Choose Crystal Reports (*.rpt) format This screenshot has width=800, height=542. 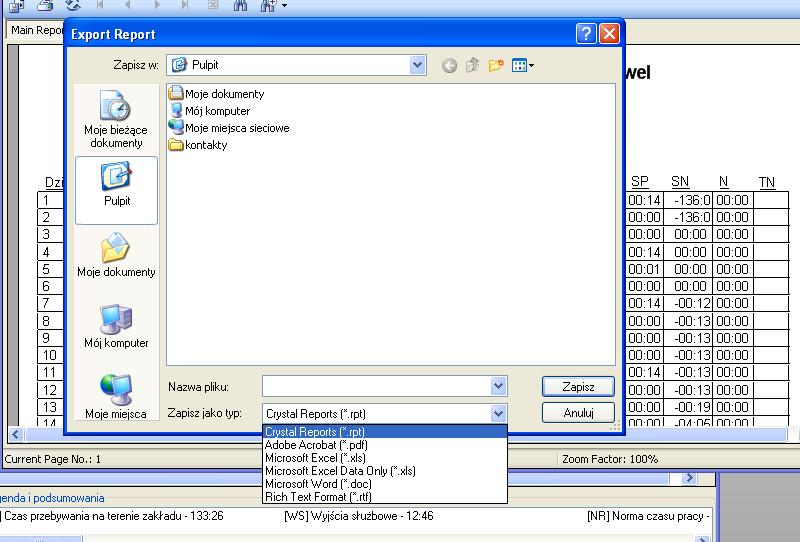coord(385,432)
